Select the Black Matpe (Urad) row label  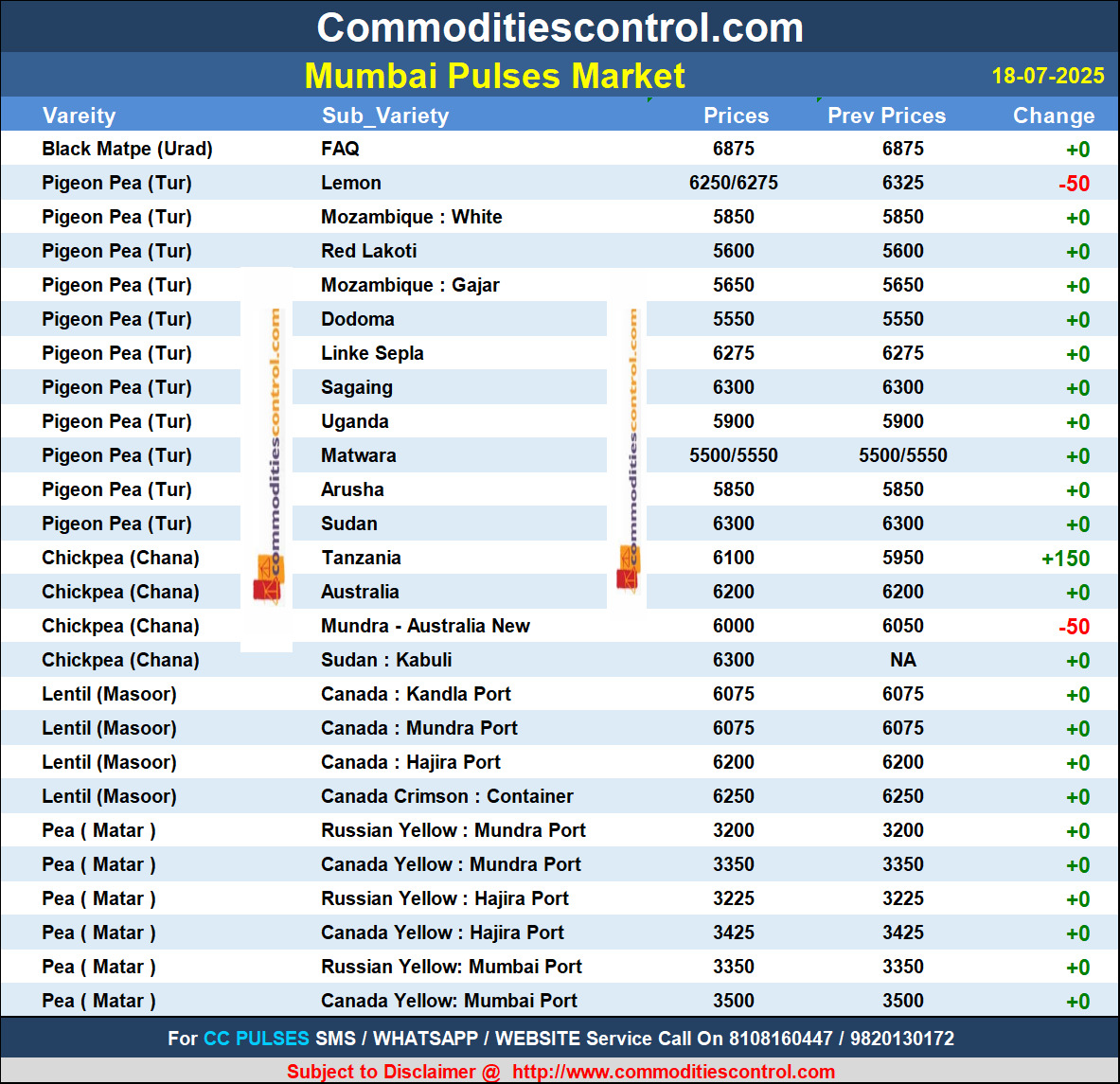[x=127, y=149]
